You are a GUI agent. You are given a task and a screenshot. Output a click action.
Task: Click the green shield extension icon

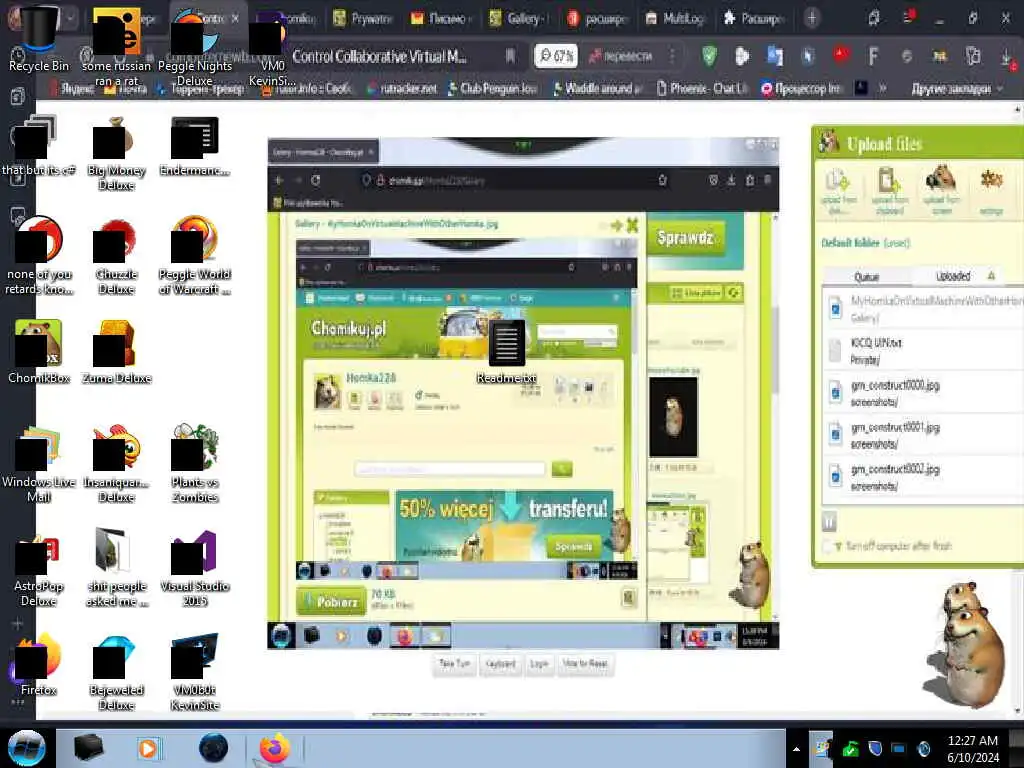tap(709, 56)
